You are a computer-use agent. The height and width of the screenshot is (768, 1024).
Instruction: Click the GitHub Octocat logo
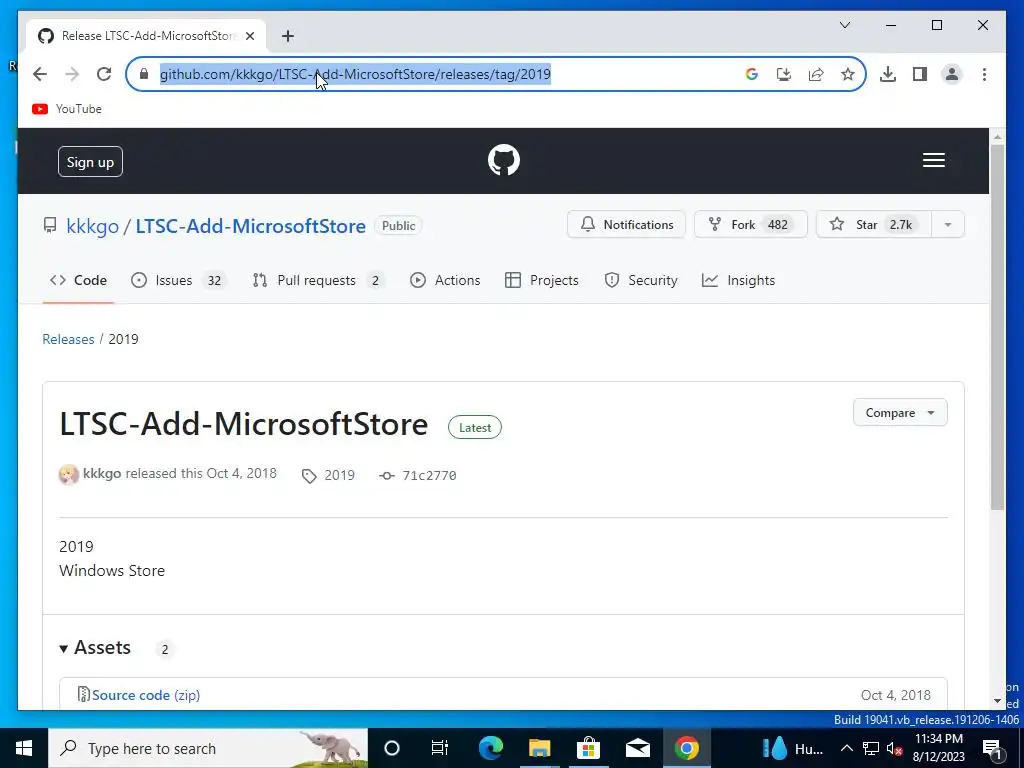pos(504,160)
